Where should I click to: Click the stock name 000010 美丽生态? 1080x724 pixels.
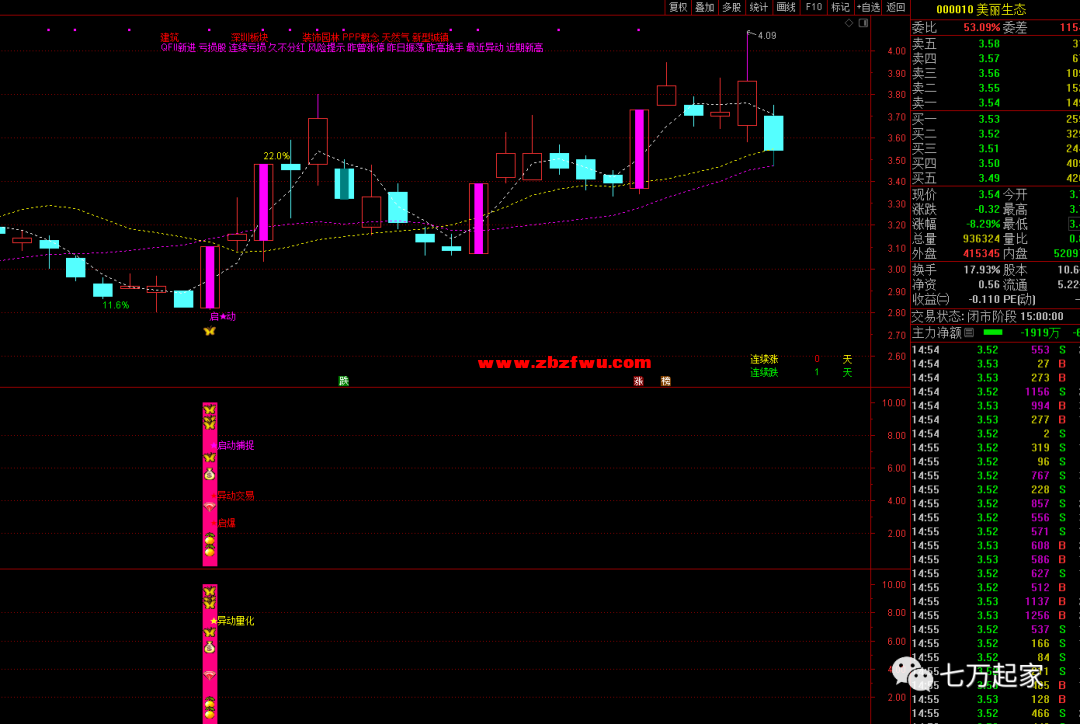(995, 9)
